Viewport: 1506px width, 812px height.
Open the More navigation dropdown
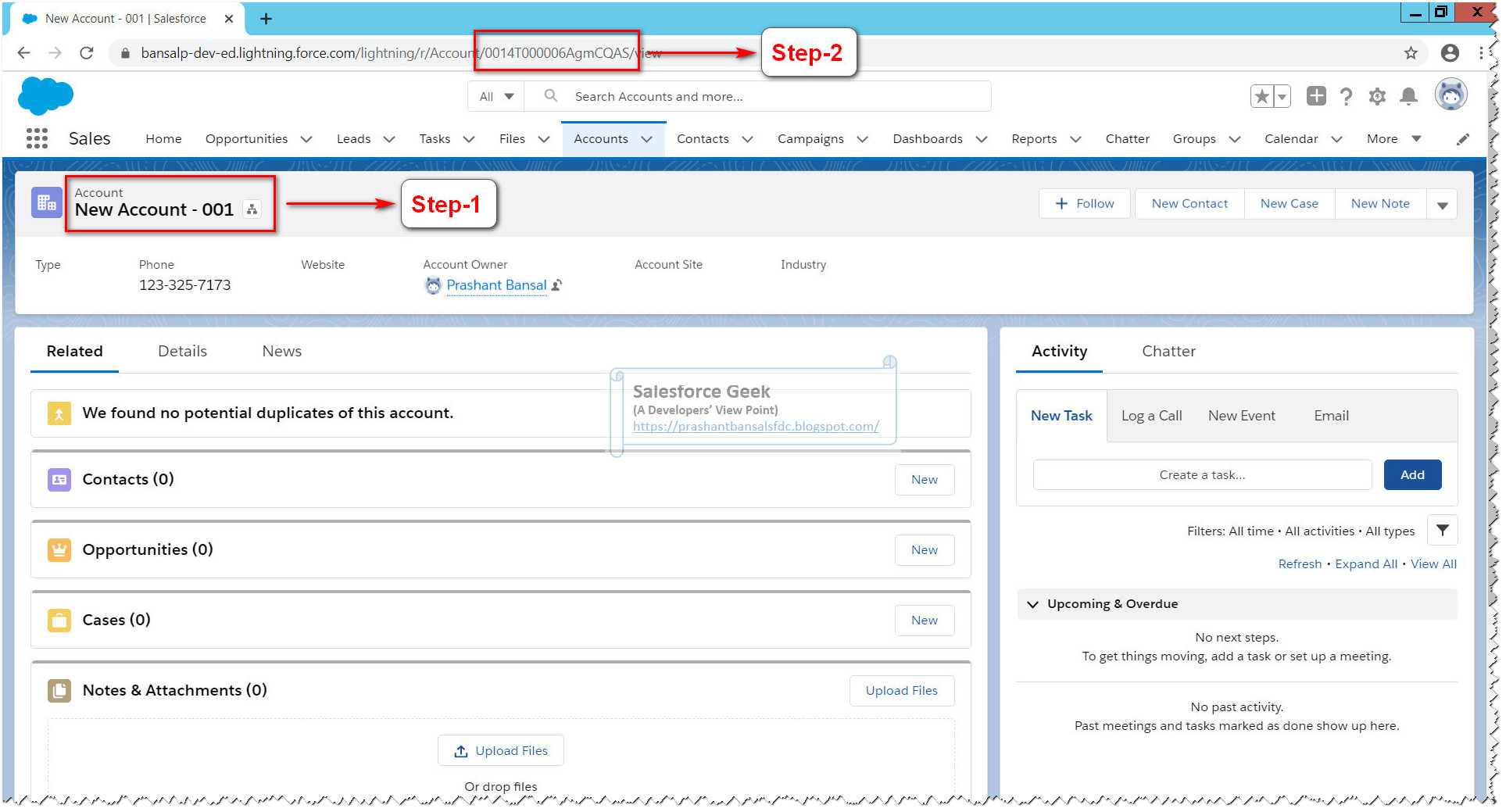(1393, 139)
